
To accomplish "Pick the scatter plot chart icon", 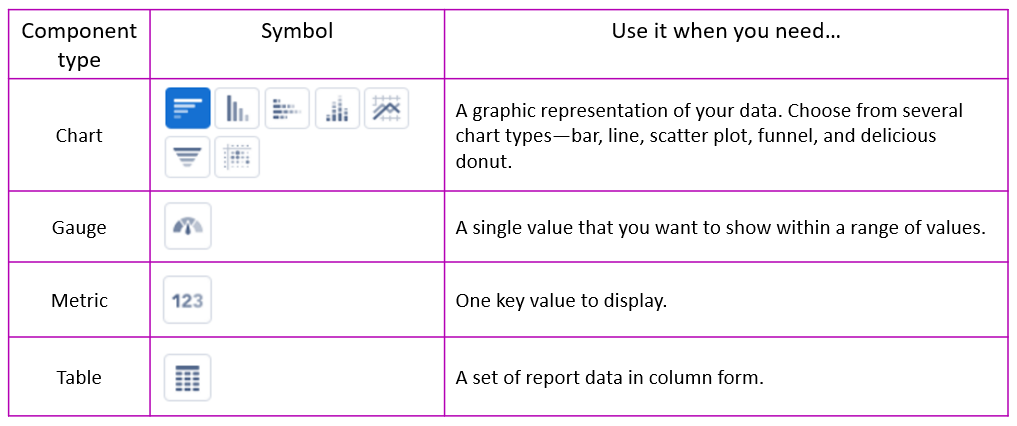I will (x=237, y=156).
